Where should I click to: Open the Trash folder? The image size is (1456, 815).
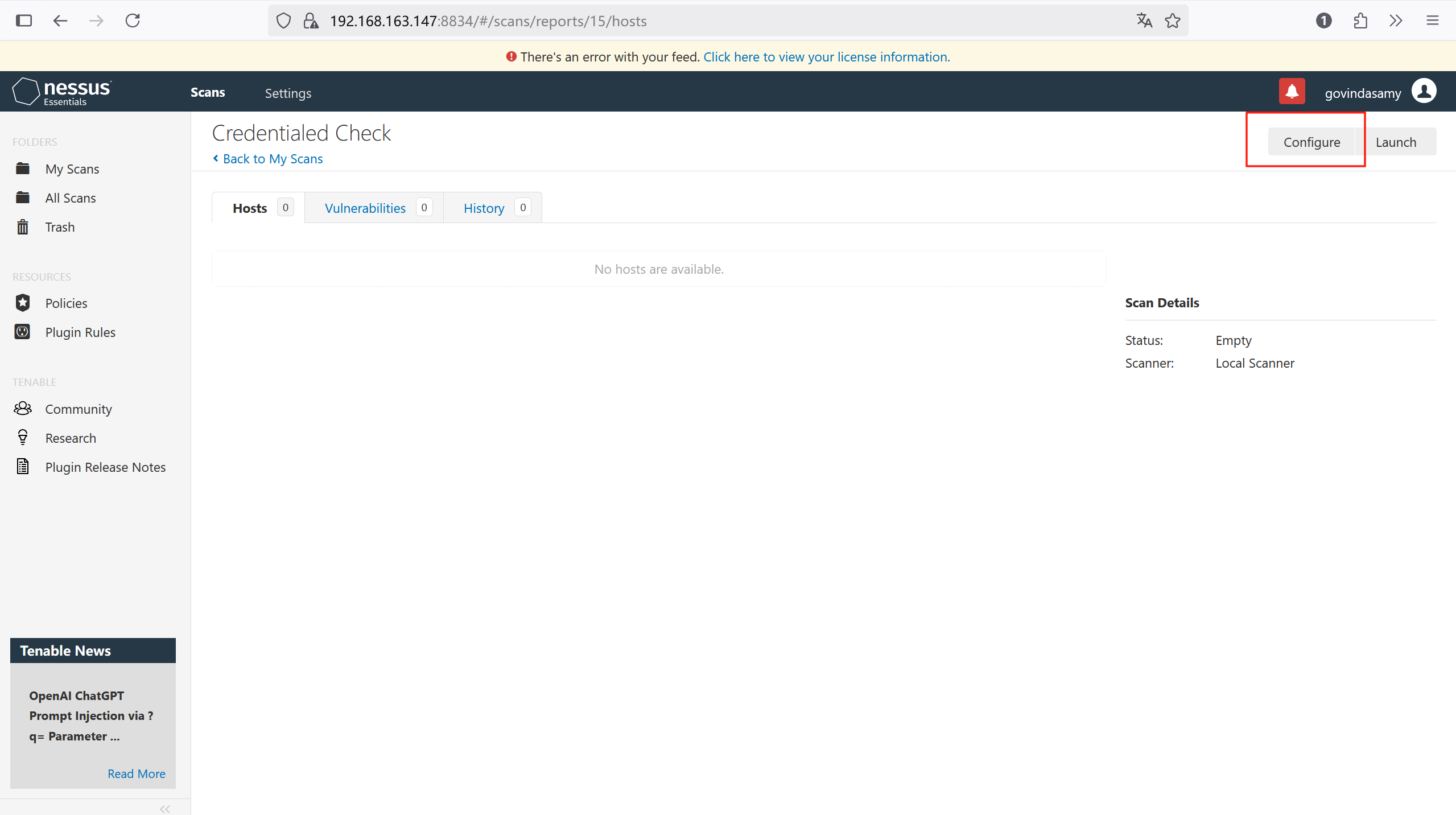[x=60, y=227]
